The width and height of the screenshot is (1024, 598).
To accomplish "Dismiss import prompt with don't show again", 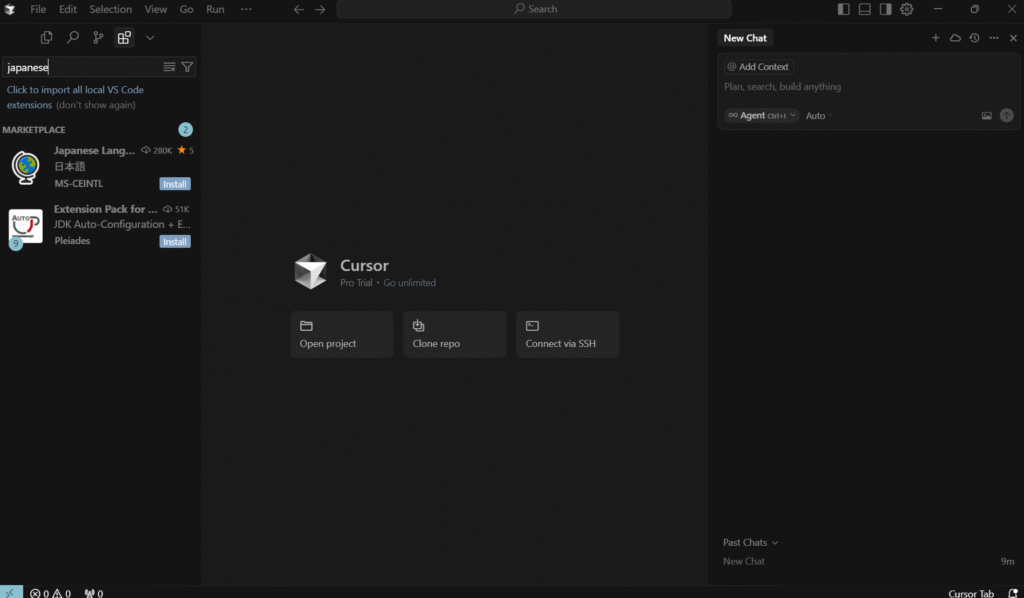I will tap(96, 105).
